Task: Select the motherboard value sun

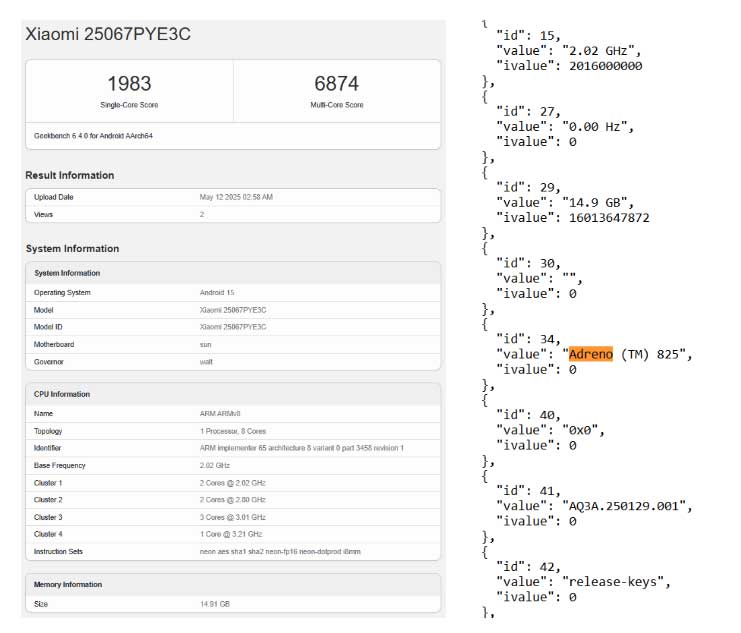Action: tap(205, 345)
